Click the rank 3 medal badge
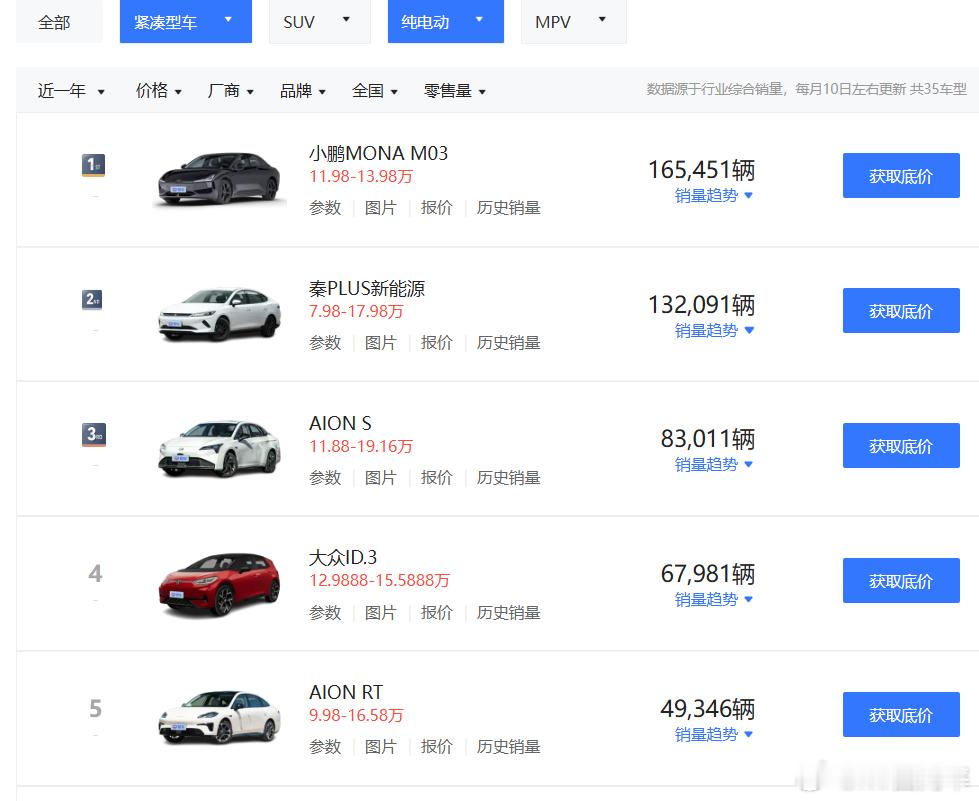The height and width of the screenshot is (801, 979). [x=94, y=435]
